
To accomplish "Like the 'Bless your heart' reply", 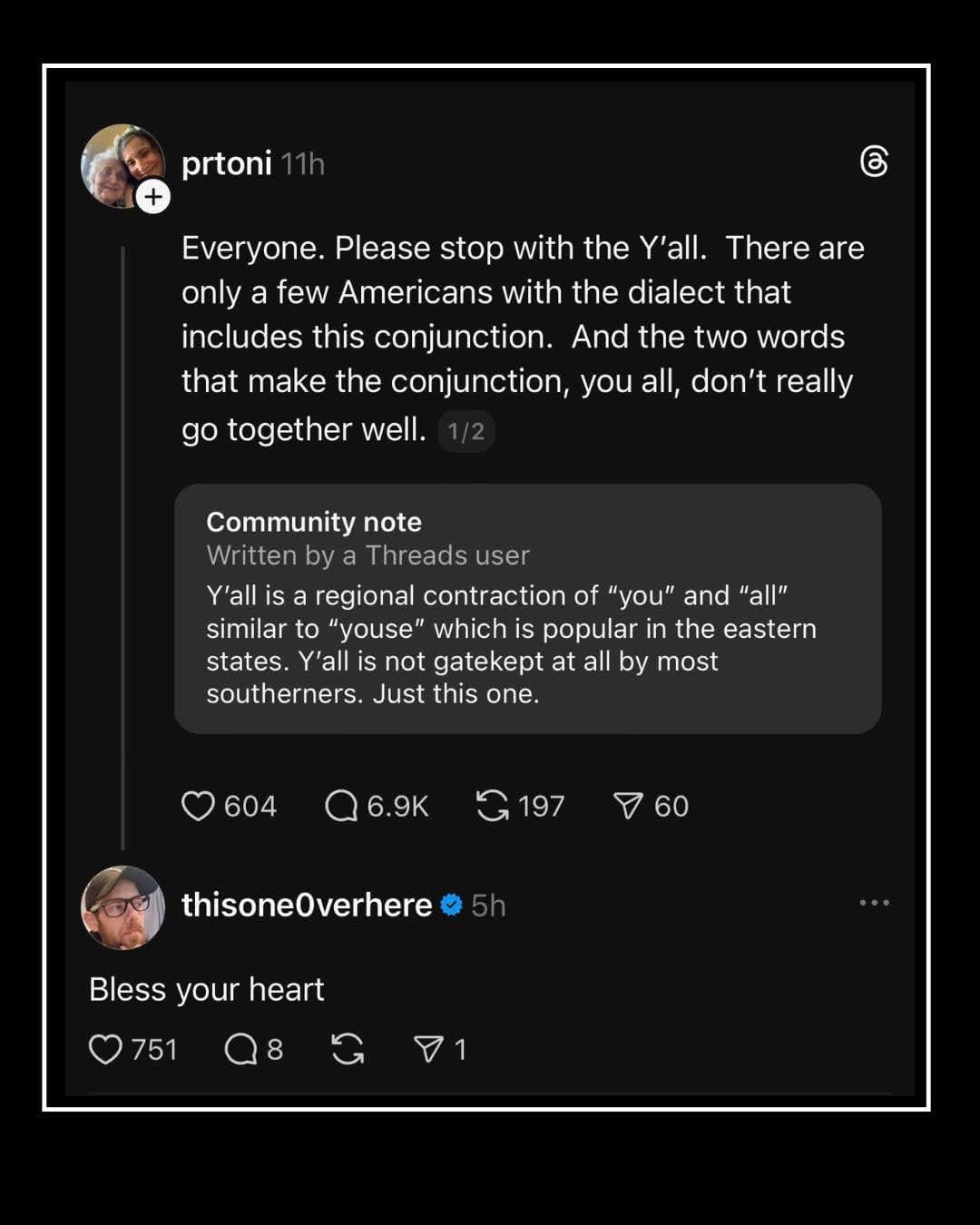I will coord(106,1049).
